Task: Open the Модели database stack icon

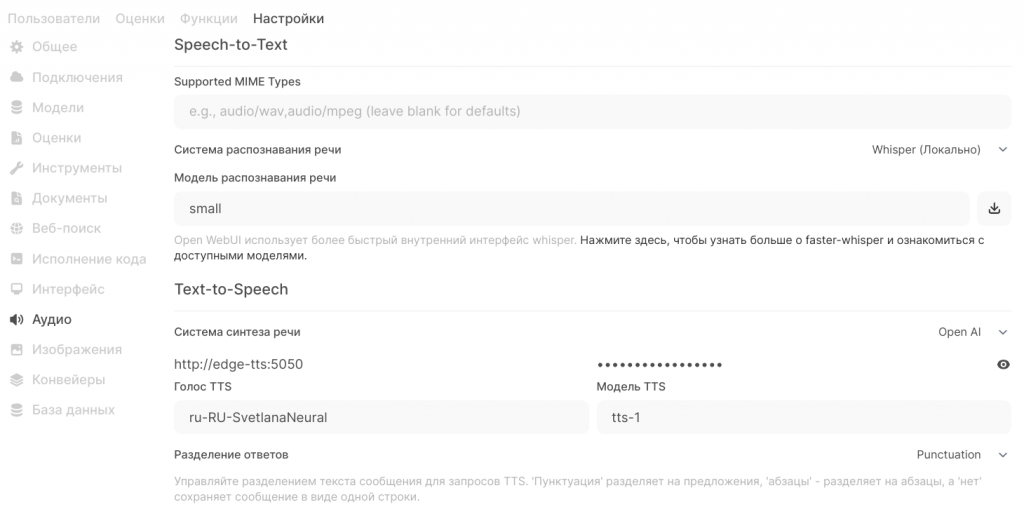Action: (x=17, y=108)
